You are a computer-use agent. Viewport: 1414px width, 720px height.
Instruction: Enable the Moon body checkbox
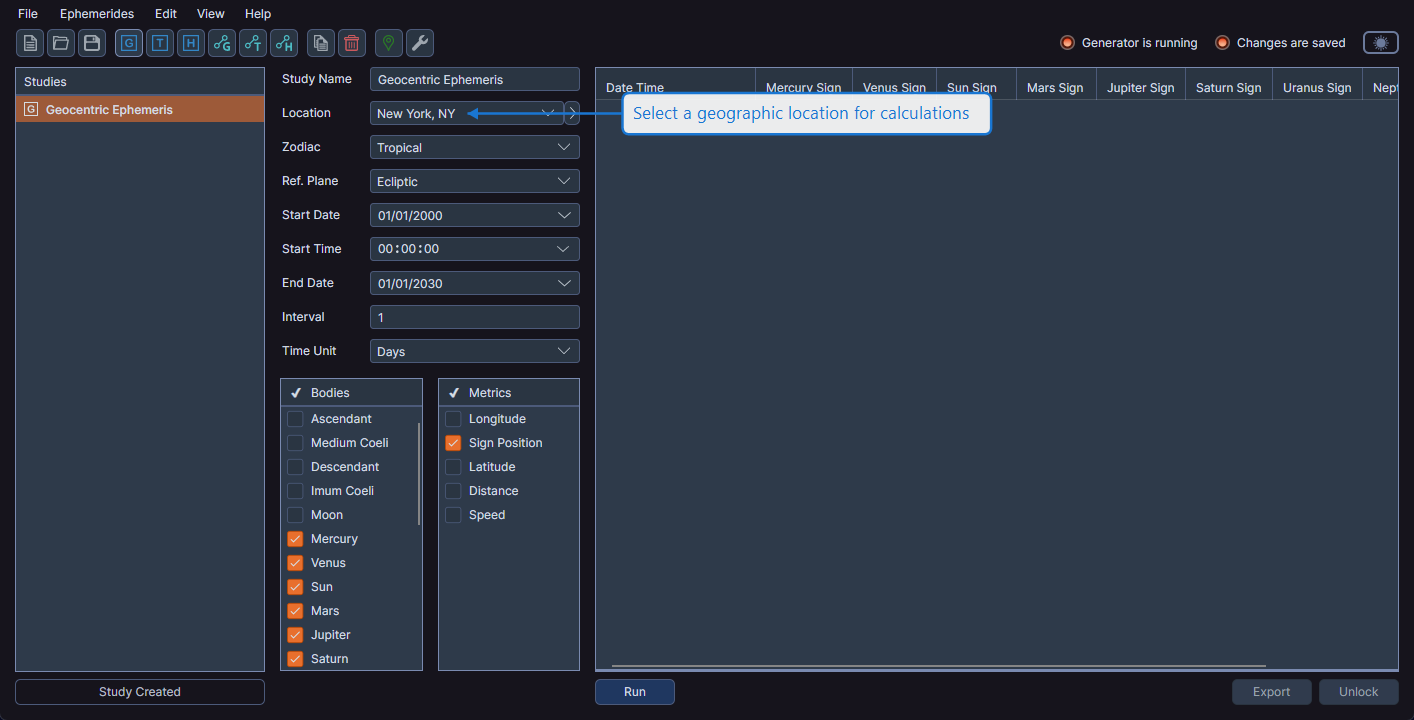[x=295, y=514]
